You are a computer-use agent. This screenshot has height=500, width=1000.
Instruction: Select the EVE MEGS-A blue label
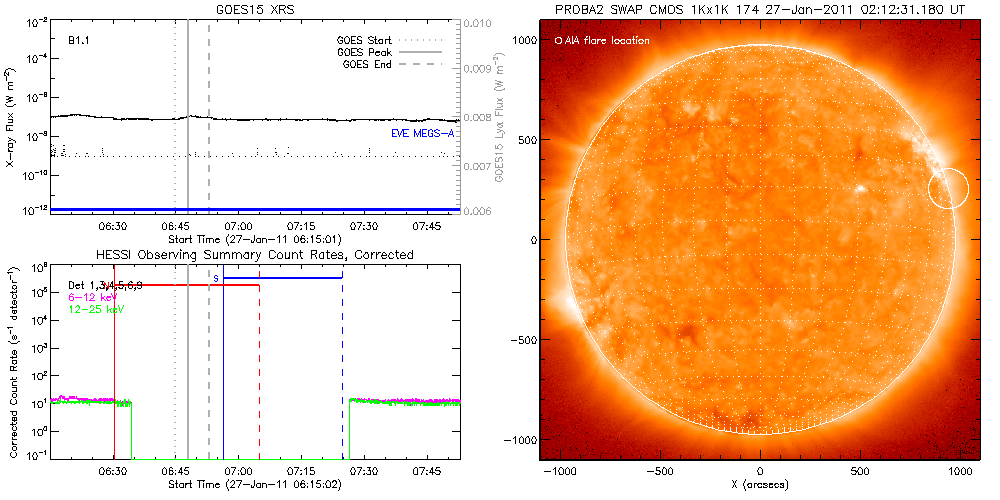click(420, 133)
